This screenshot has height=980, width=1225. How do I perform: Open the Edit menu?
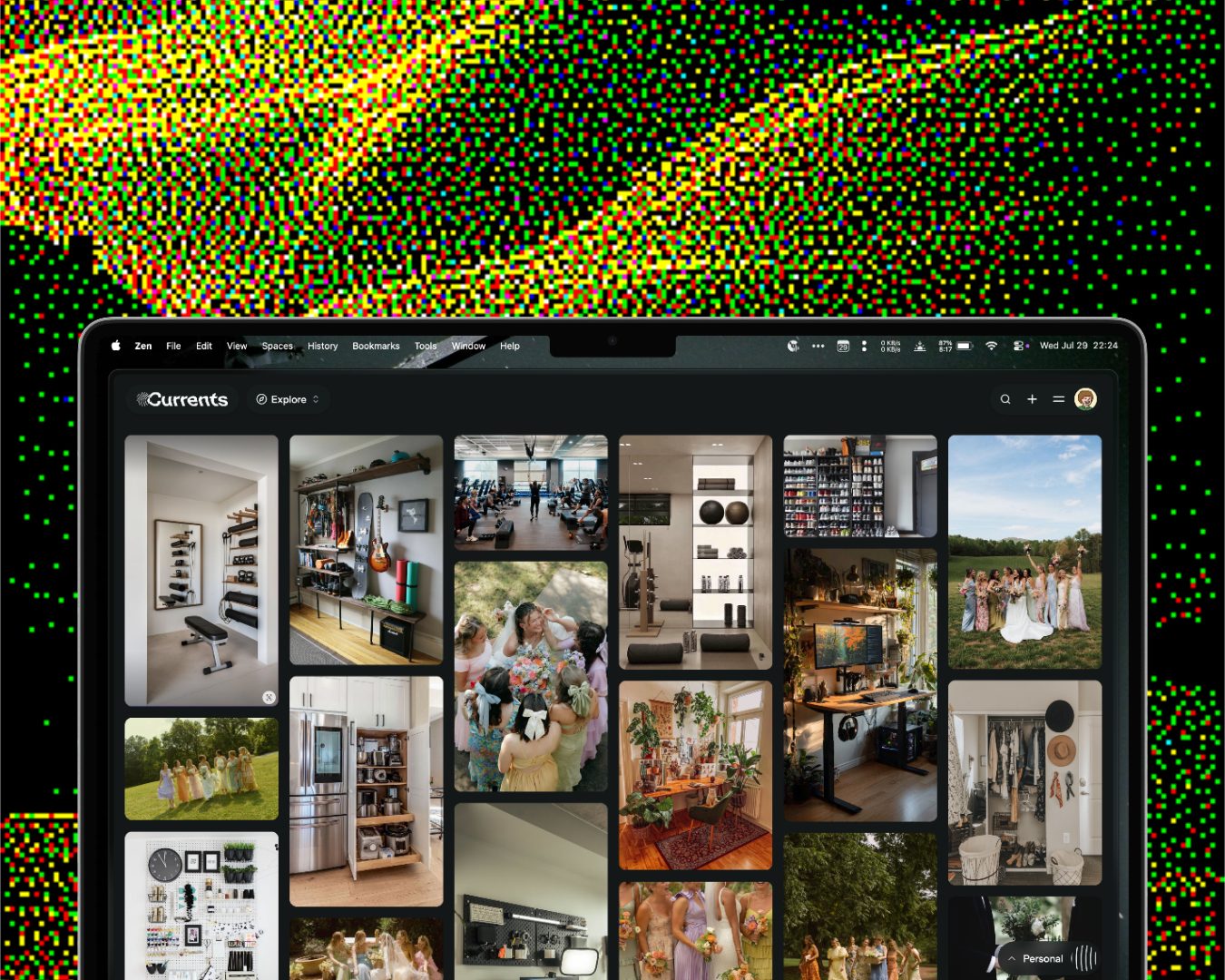pos(204,346)
